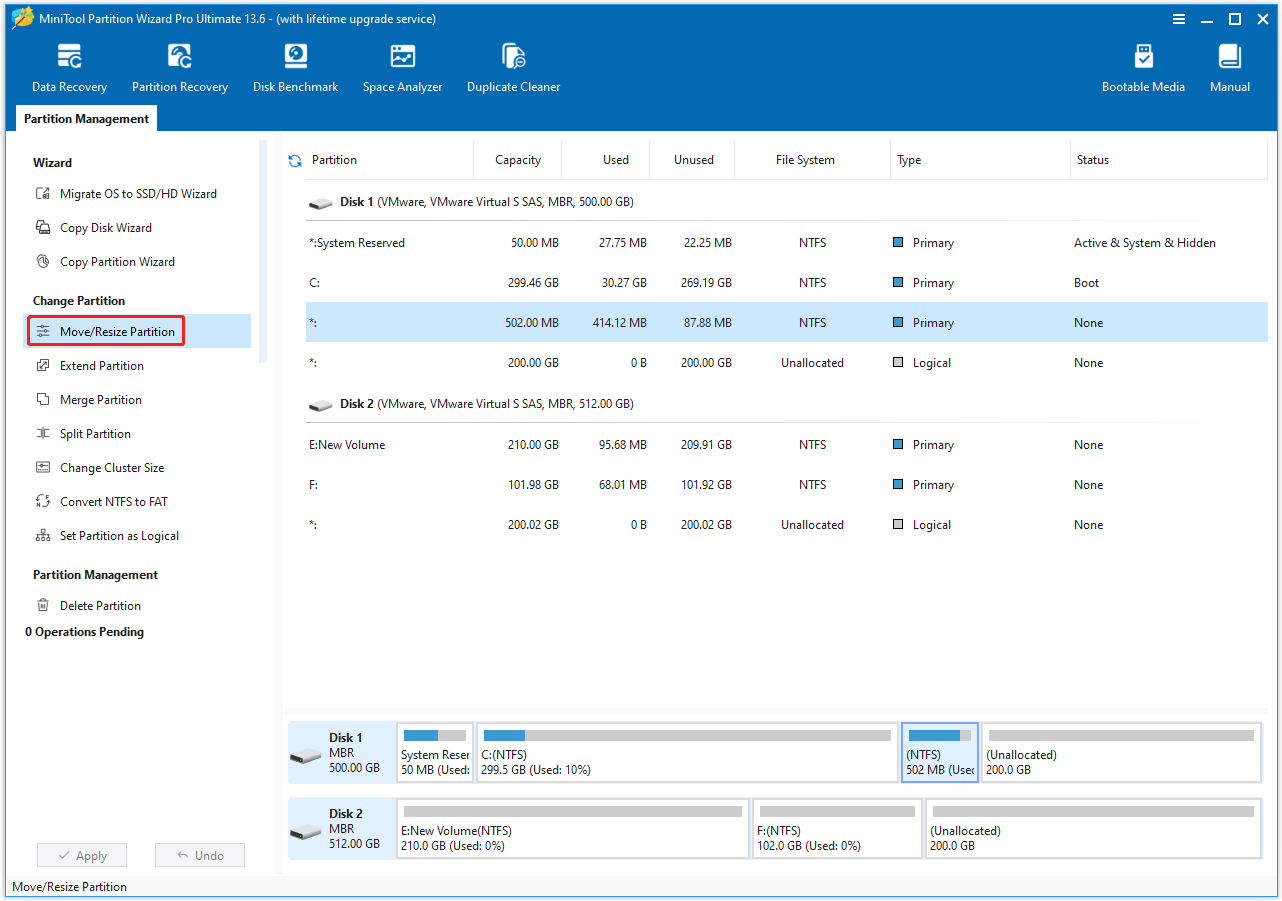
Task: Click the left sidebar vertical scrollbar
Action: [x=263, y=250]
